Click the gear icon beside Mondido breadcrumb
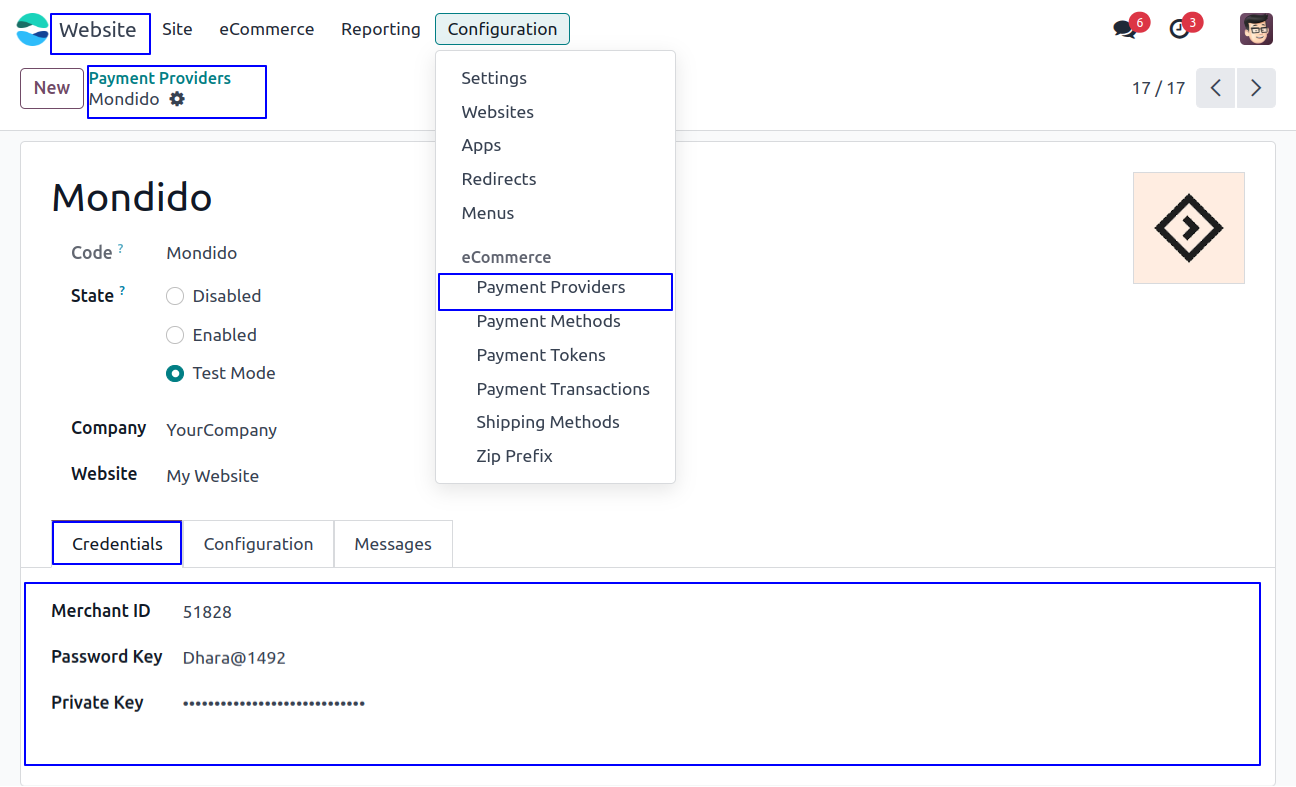Image resolution: width=1296 pixels, height=787 pixels. (177, 99)
